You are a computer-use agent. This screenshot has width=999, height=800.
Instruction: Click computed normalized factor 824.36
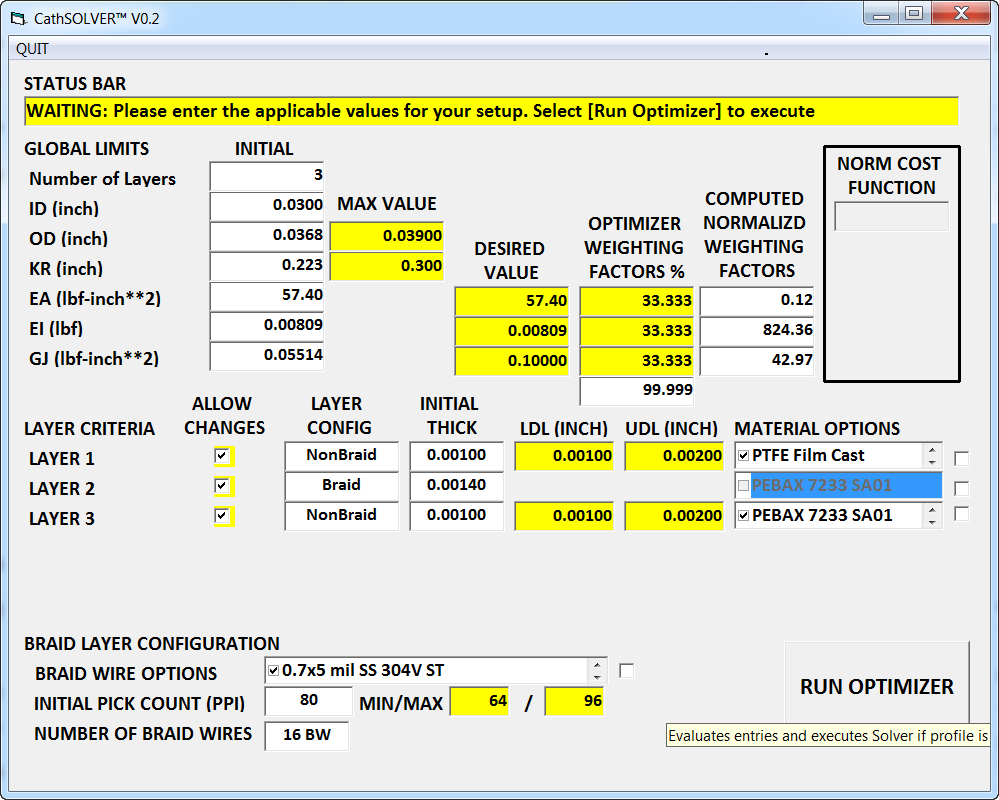[757, 331]
